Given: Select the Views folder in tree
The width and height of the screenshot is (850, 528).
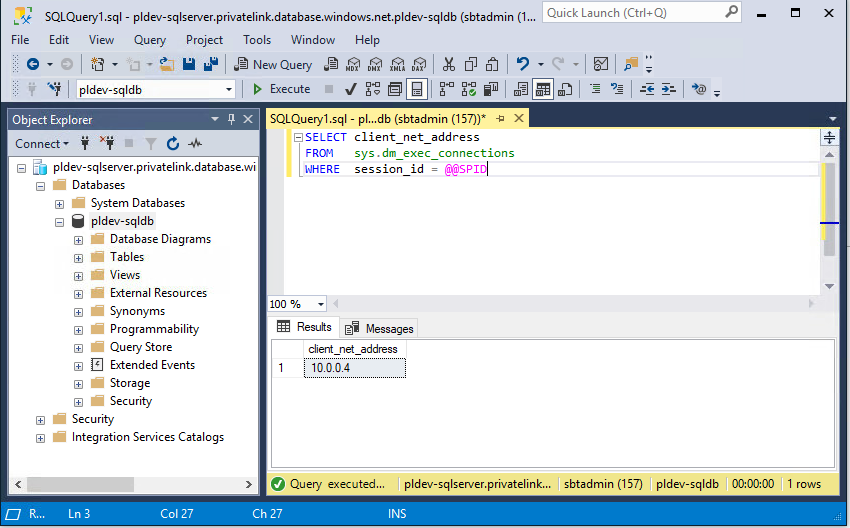Looking at the screenshot, I should [x=125, y=275].
